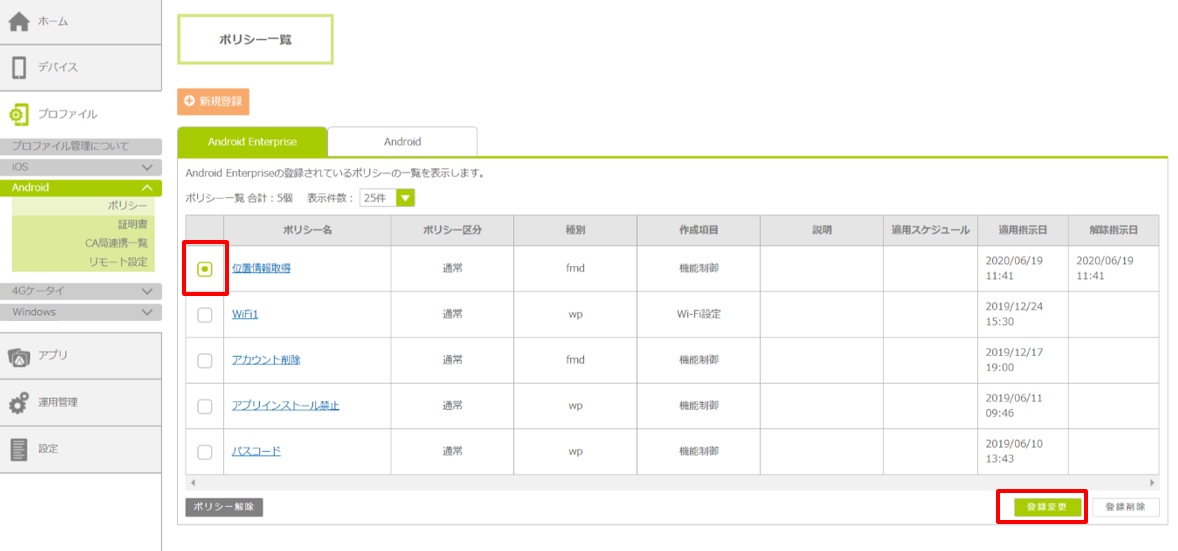Uncheck the 位置情報取得 policy checkbox
Image resolution: width=1178 pixels, height=551 pixels.
click(205, 269)
